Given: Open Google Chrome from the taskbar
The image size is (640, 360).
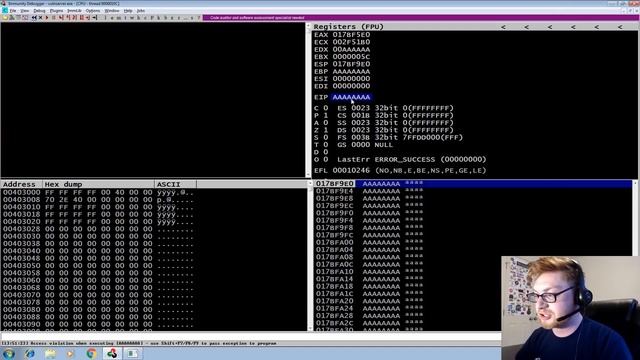Looking at the screenshot, I should (91, 353).
